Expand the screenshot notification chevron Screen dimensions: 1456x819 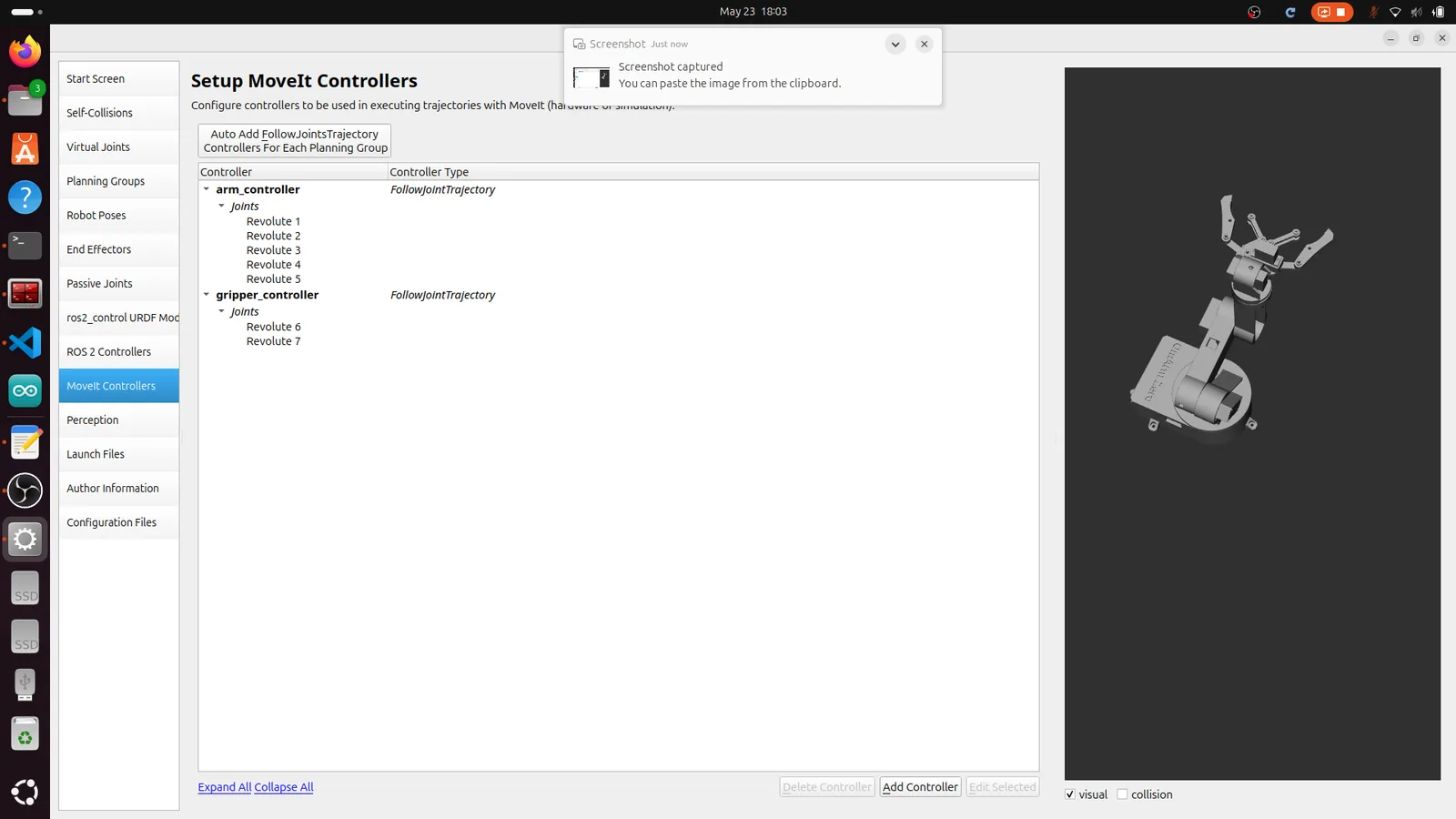click(895, 44)
